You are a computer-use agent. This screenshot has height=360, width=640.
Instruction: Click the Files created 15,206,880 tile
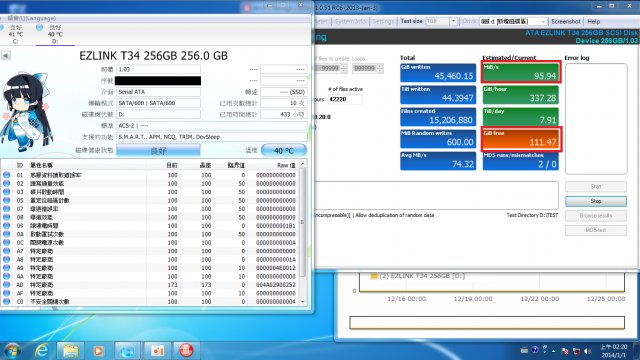click(438, 117)
